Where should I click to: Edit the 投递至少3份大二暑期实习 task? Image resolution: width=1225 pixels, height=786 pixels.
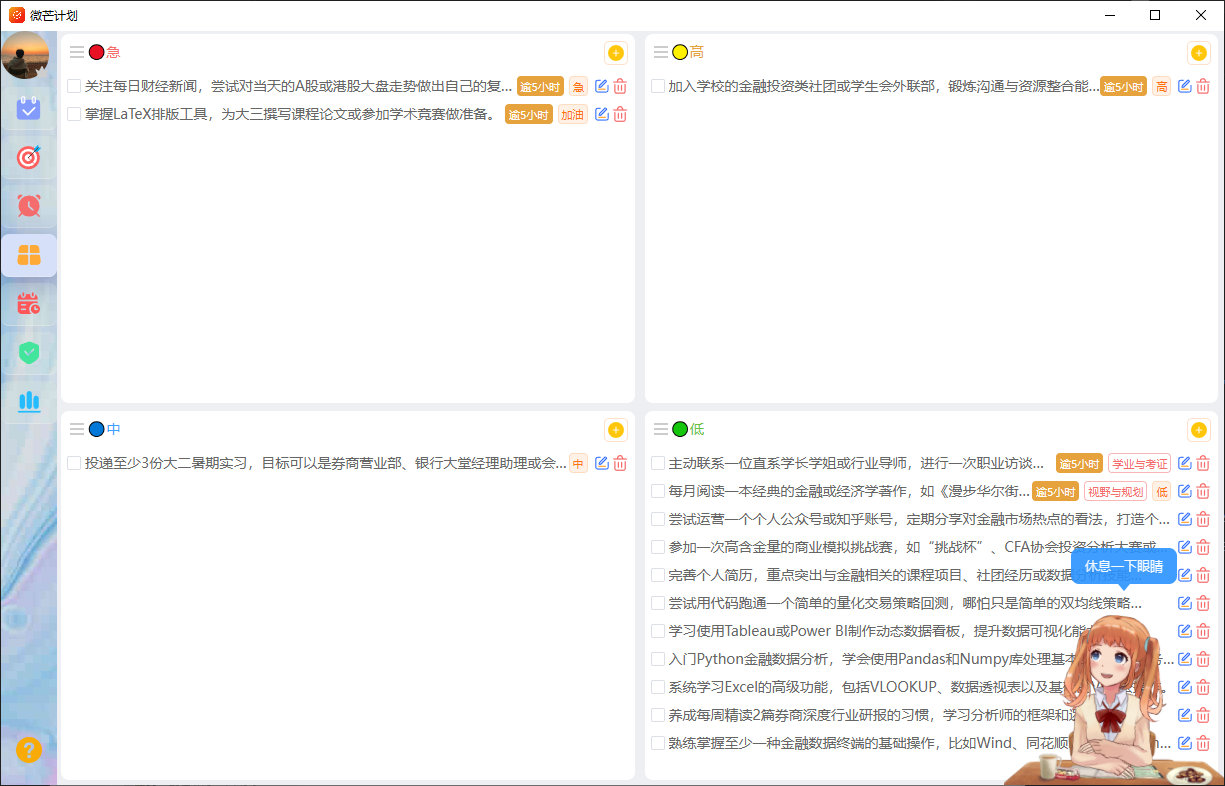point(602,463)
